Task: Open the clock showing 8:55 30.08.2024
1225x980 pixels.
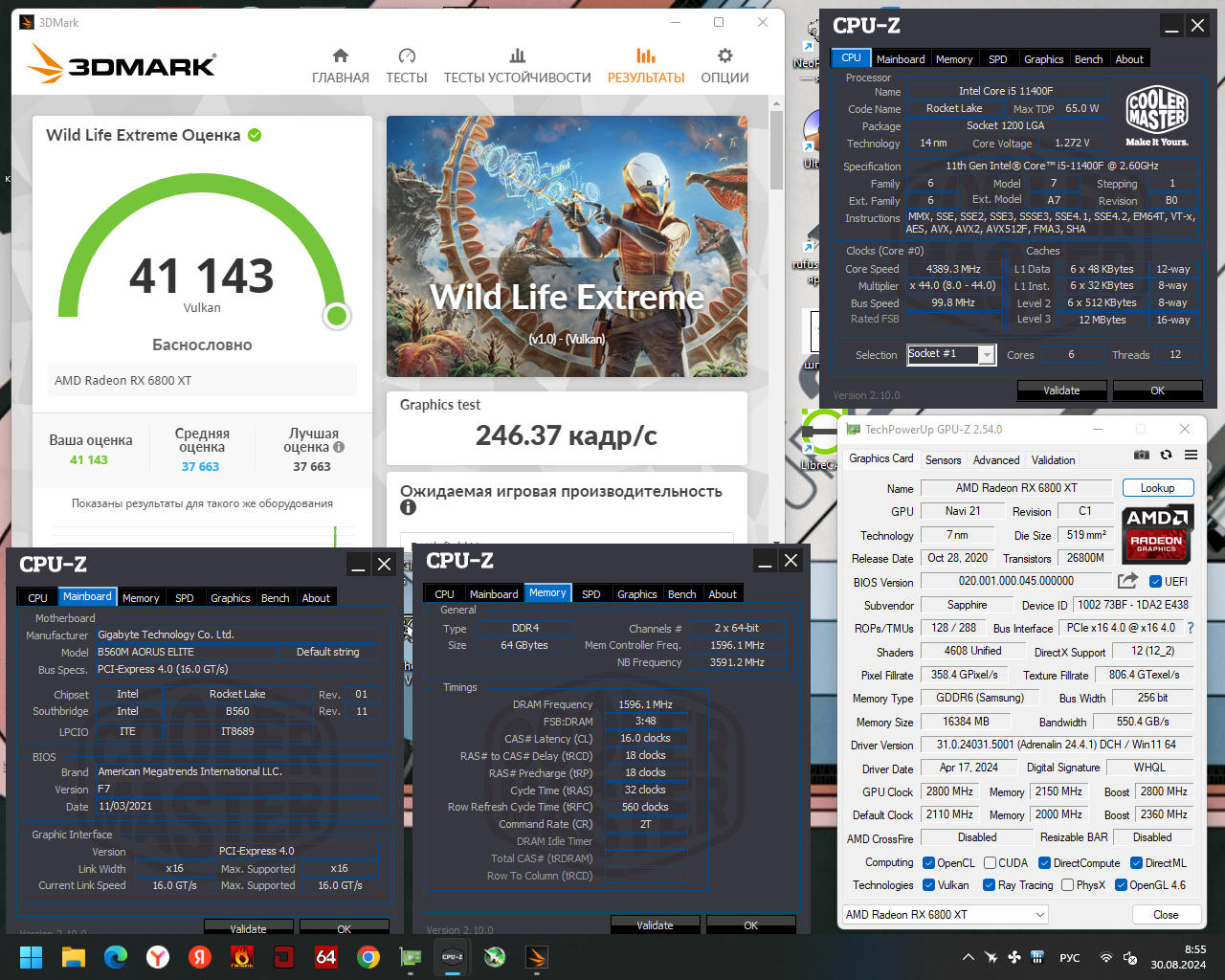Action: tap(1178, 957)
